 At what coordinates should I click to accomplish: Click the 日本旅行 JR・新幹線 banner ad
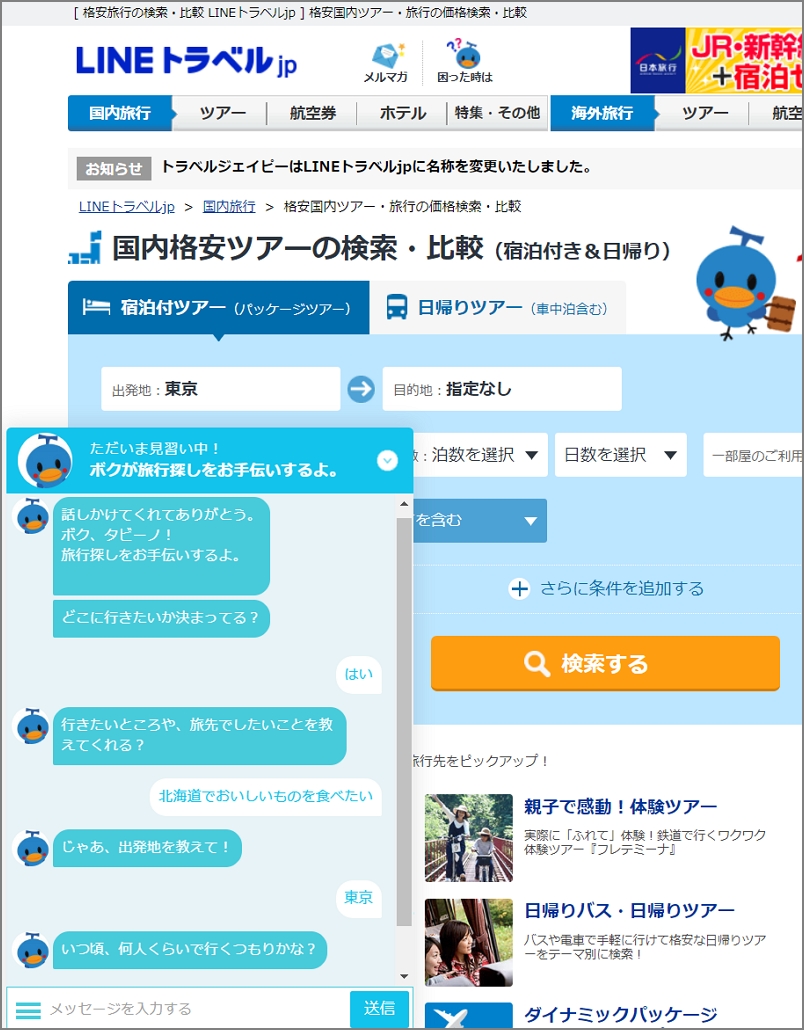click(716, 60)
